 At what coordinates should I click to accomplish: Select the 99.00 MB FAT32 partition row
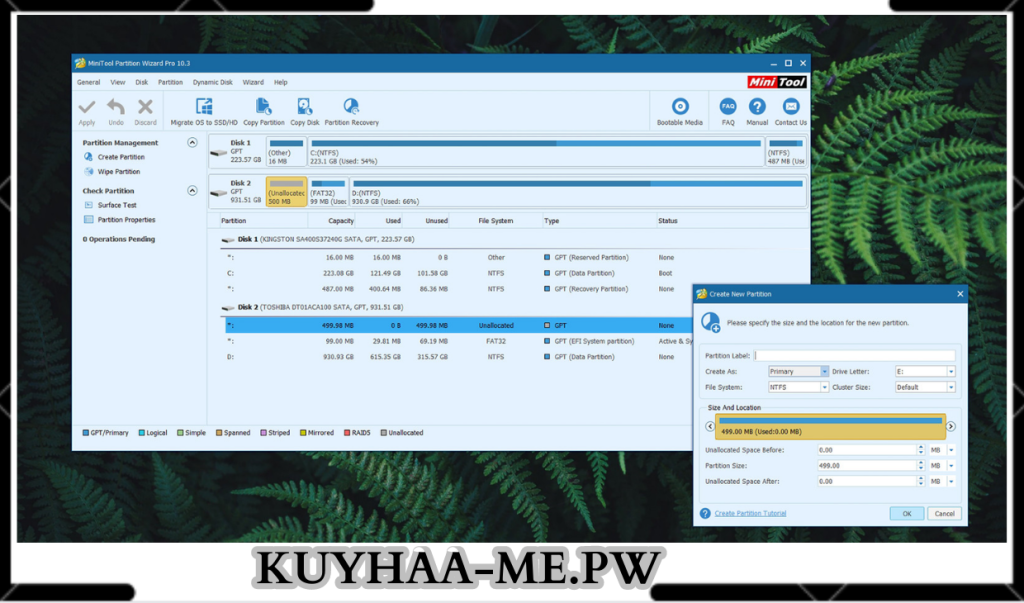tap(457, 341)
